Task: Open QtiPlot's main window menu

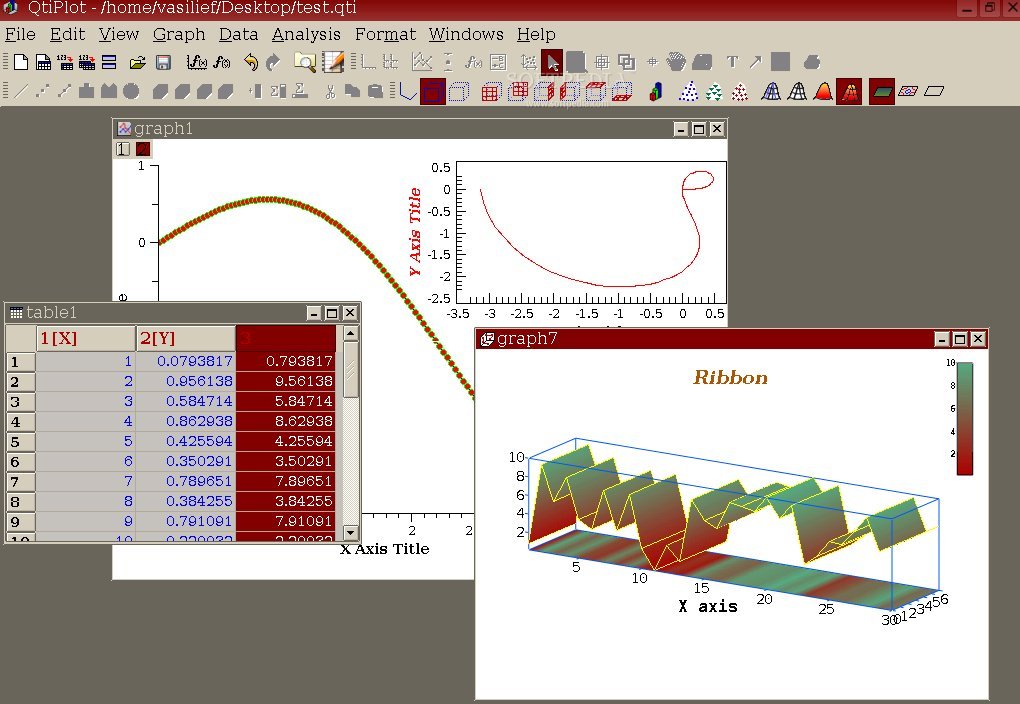Action: [9, 9]
